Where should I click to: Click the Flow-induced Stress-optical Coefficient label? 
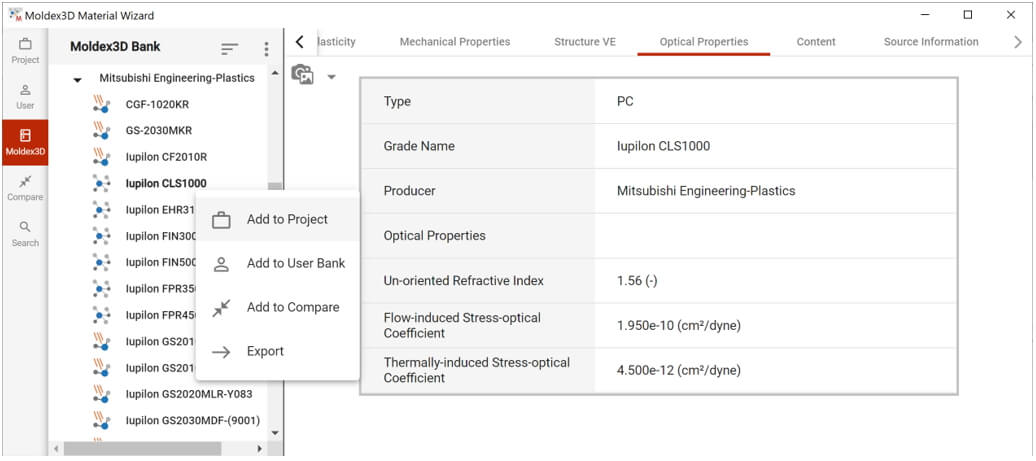[x=462, y=326]
